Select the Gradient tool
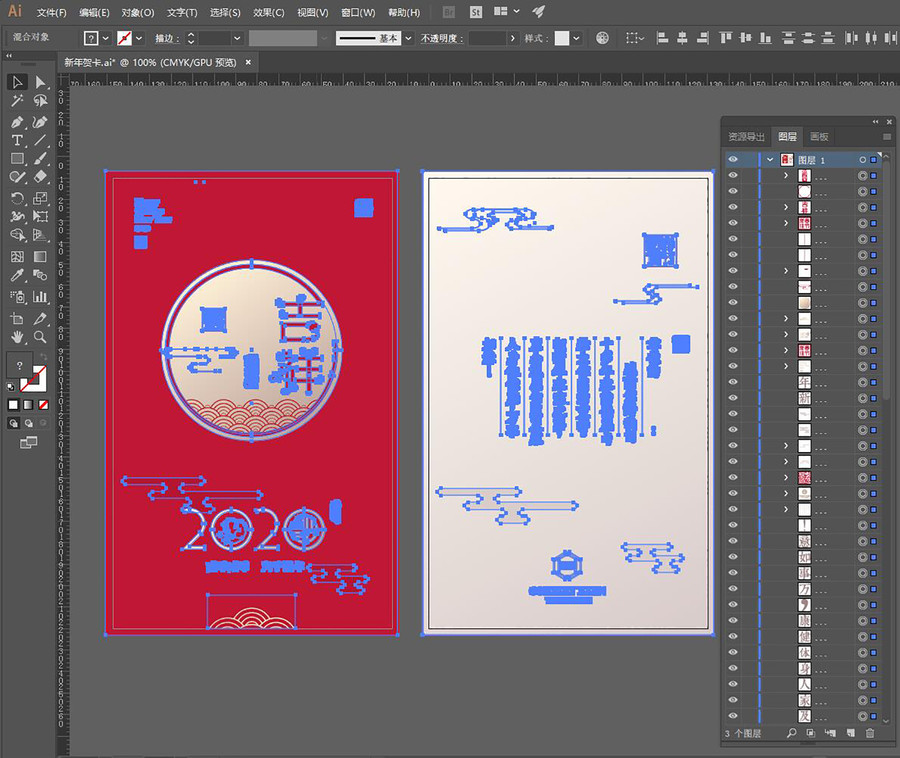The height and width of the screenshot is (758, 900). (40, 256)
